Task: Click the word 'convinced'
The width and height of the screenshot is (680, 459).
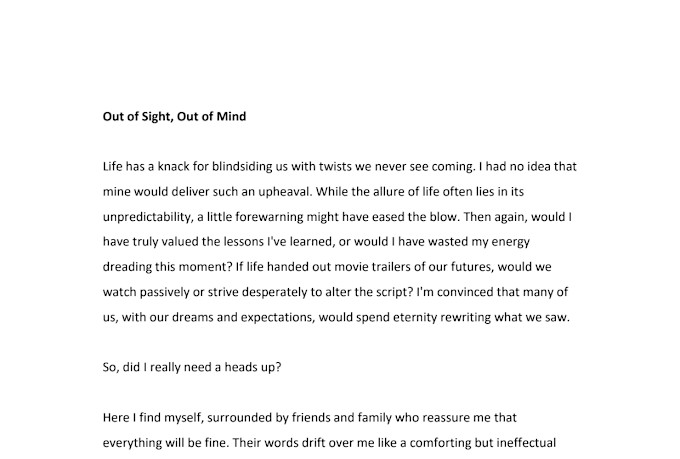Action: coord(465,292)
